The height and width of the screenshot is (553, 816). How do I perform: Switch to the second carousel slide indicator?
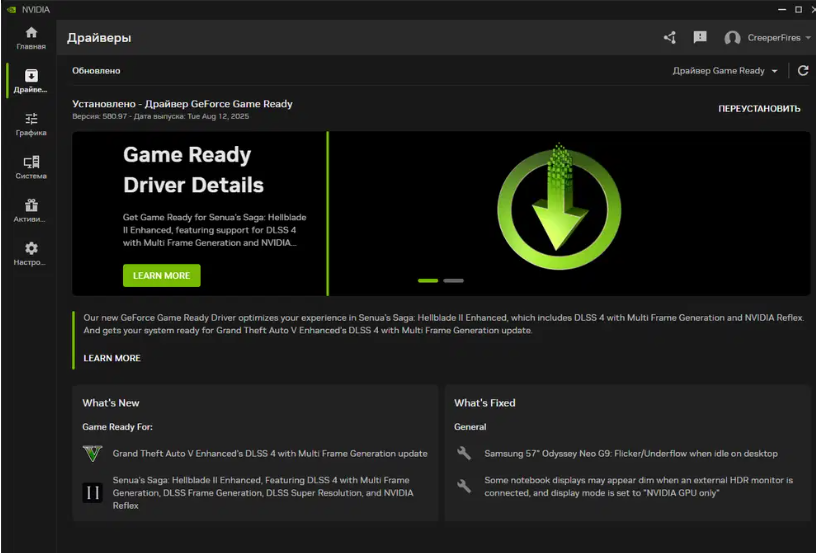453,281
